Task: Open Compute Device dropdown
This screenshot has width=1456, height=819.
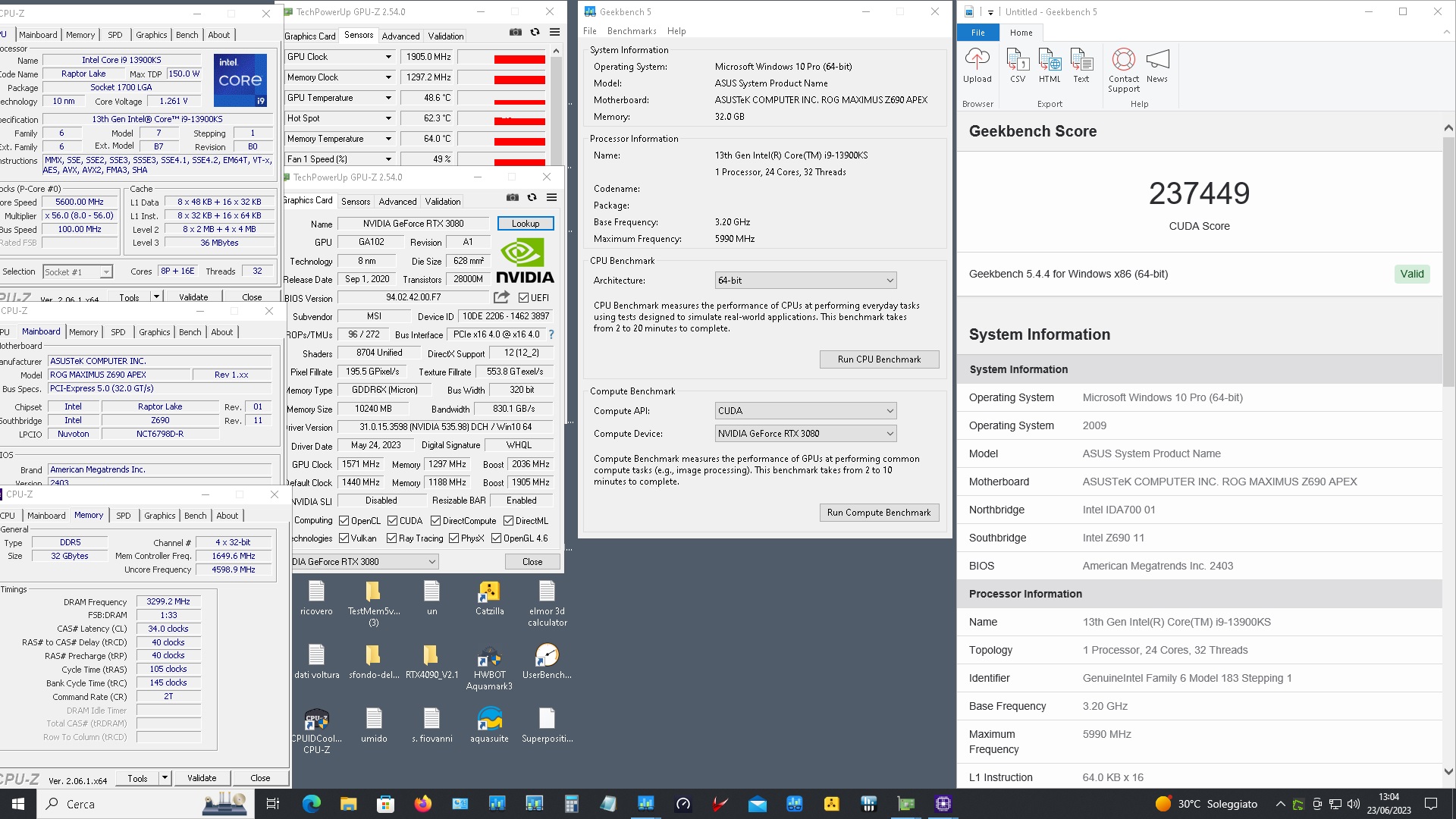Action: (805, 434)
